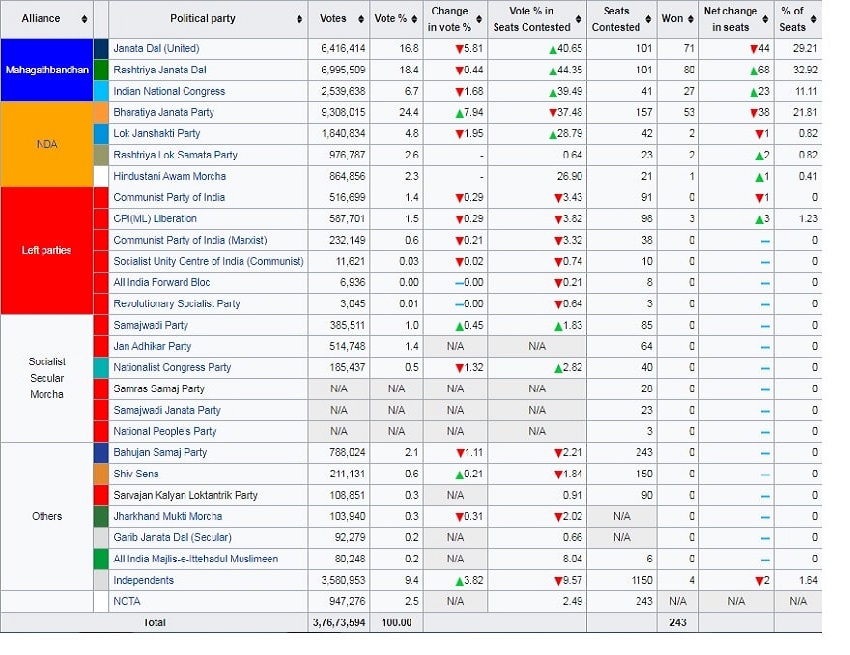The height and width of the screenshot is (655, 850).
Task: Click % of seats value 32.92
Action: 804,69
